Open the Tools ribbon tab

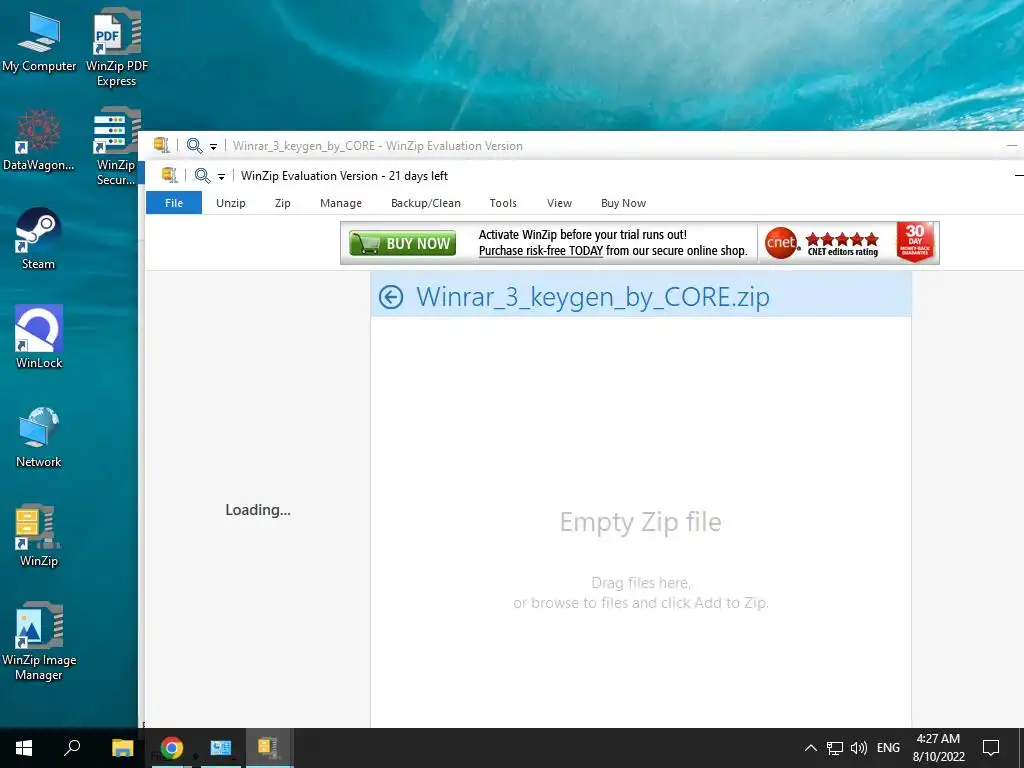coord(503,203)
